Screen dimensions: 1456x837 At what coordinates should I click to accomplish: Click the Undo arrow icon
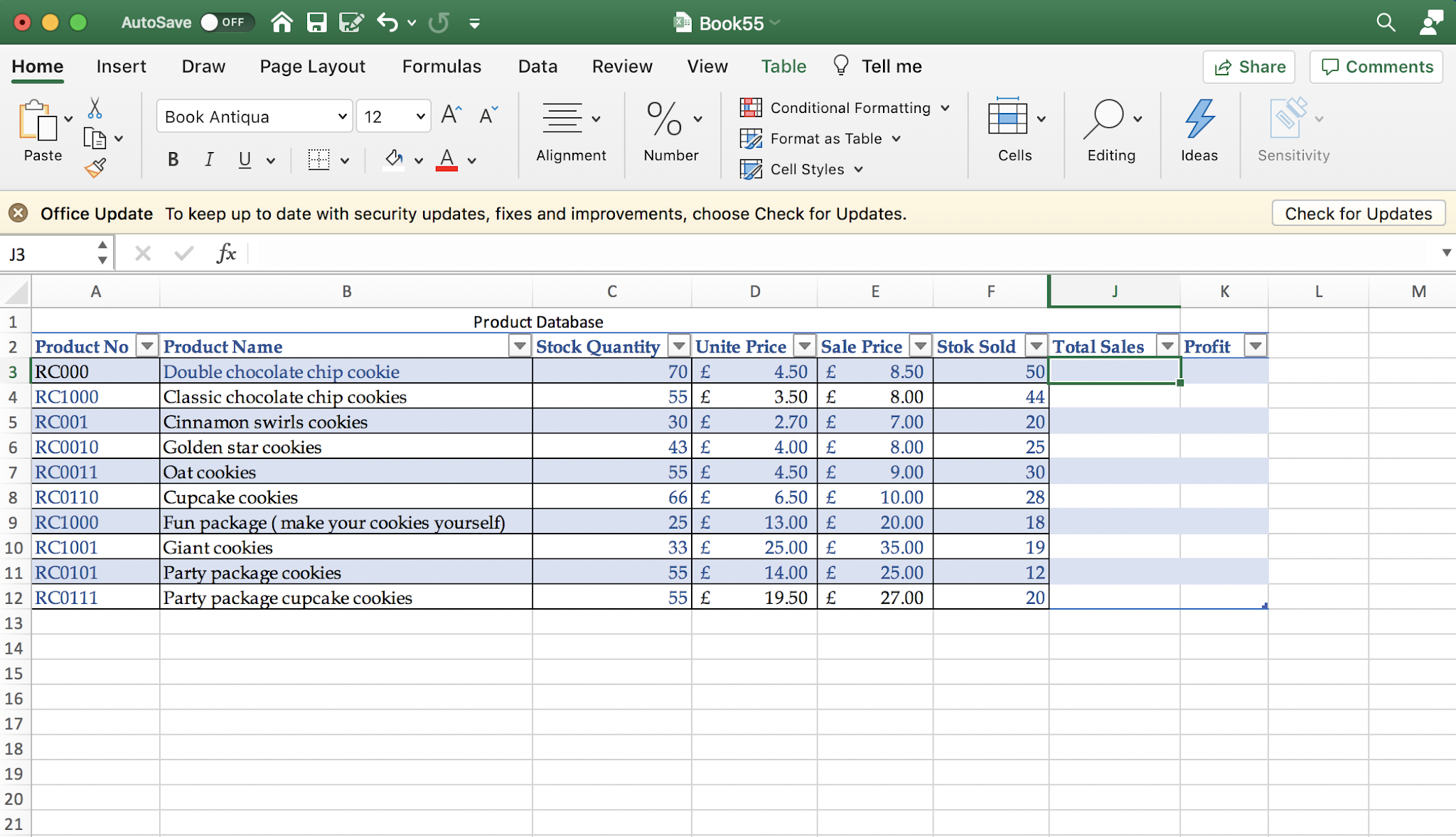387,23
